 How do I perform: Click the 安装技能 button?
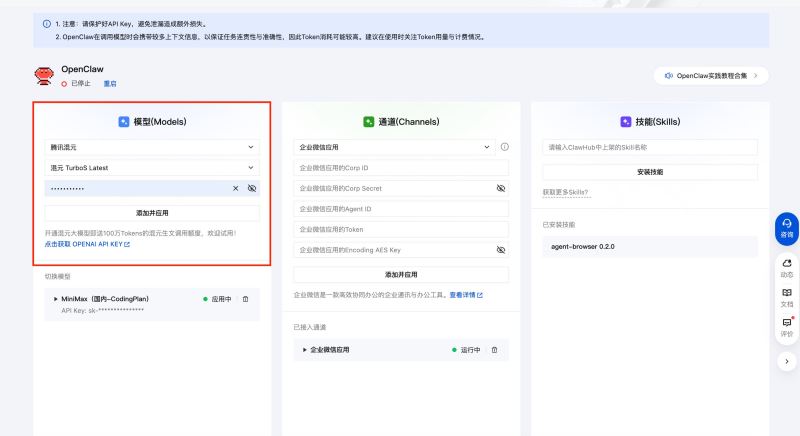click(650, 172)
